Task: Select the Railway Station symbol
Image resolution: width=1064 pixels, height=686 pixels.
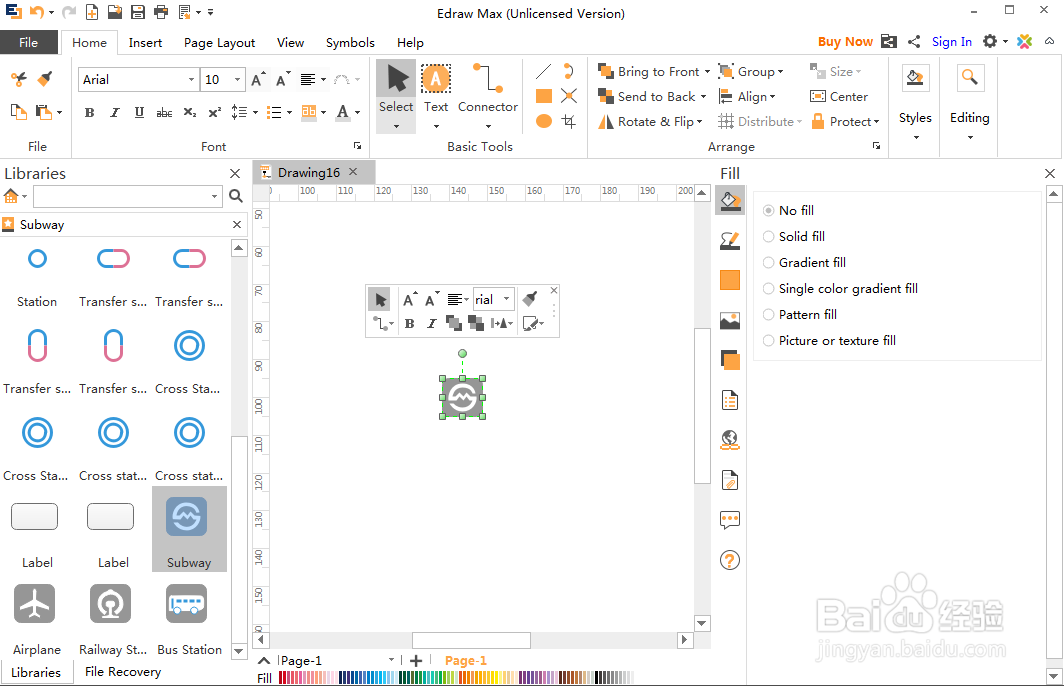Action: 113,620
